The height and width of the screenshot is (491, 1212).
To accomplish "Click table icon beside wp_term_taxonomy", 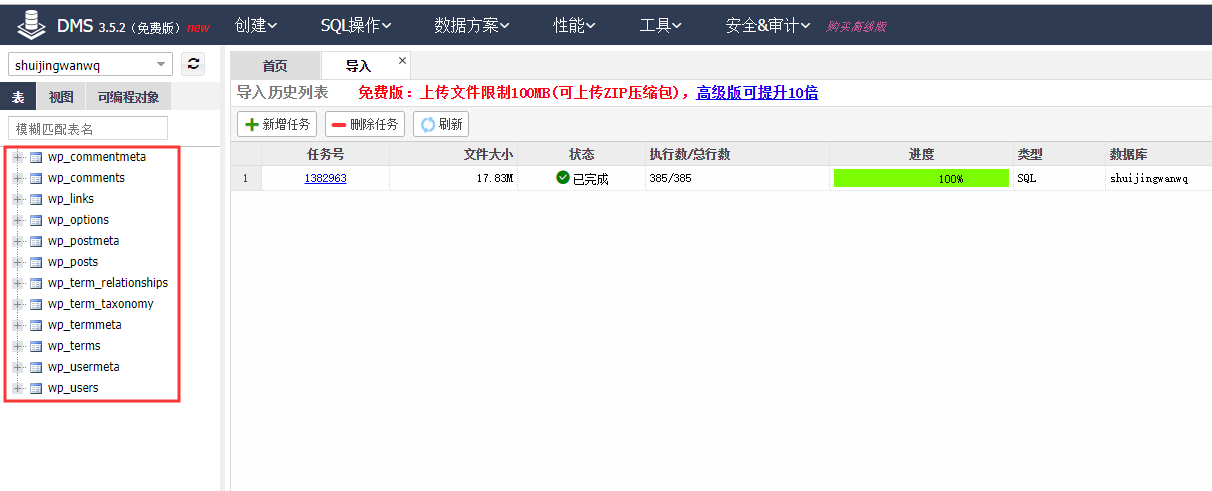I will pos(36,304).
